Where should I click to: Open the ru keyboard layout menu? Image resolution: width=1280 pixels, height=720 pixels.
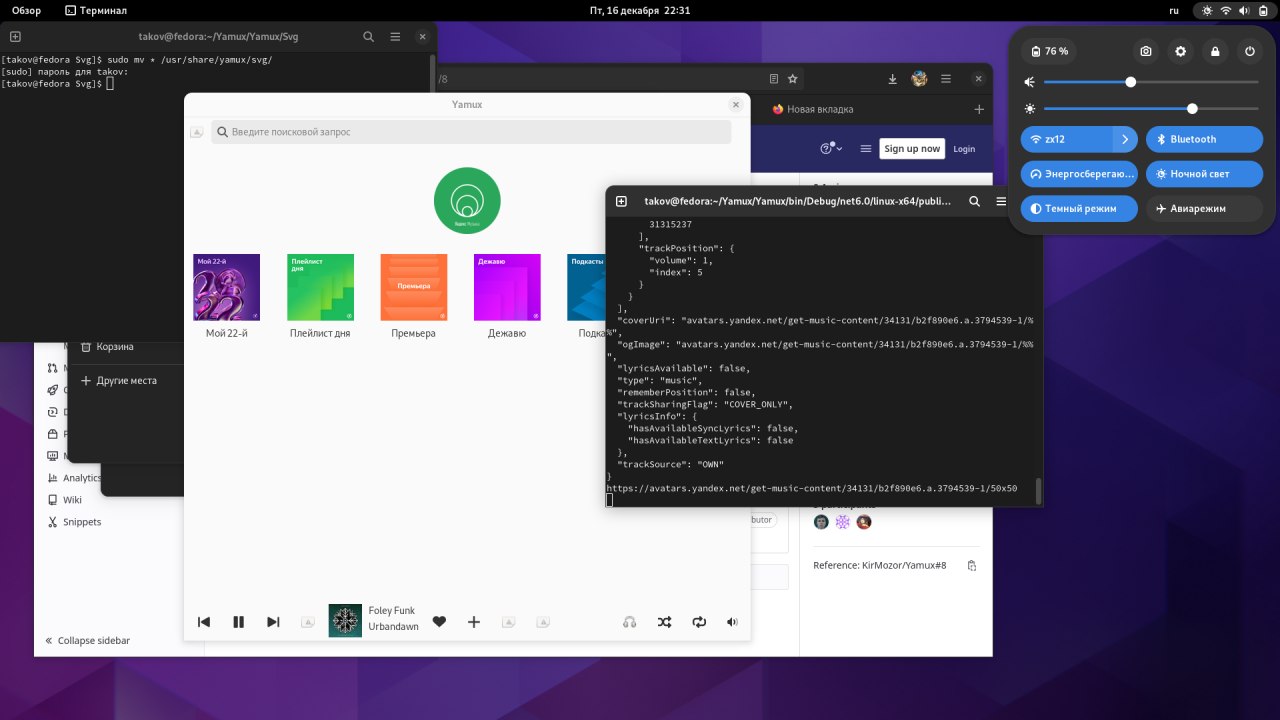(1173, 10)
